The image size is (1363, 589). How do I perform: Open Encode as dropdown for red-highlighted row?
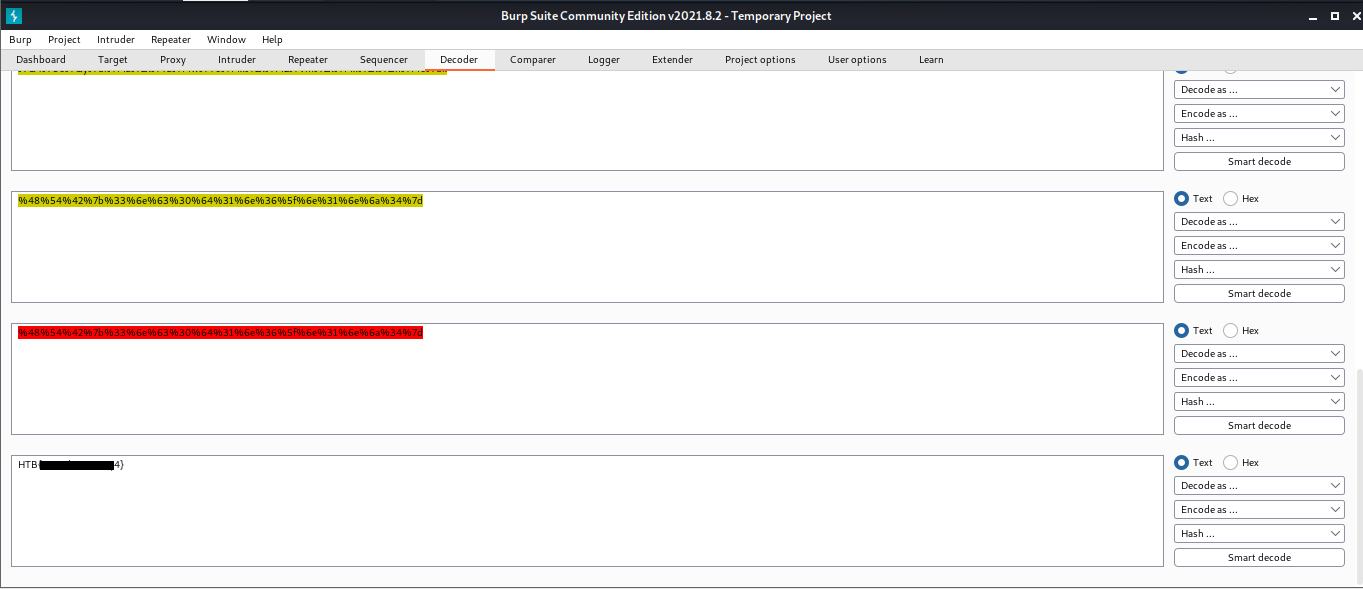1259,377
